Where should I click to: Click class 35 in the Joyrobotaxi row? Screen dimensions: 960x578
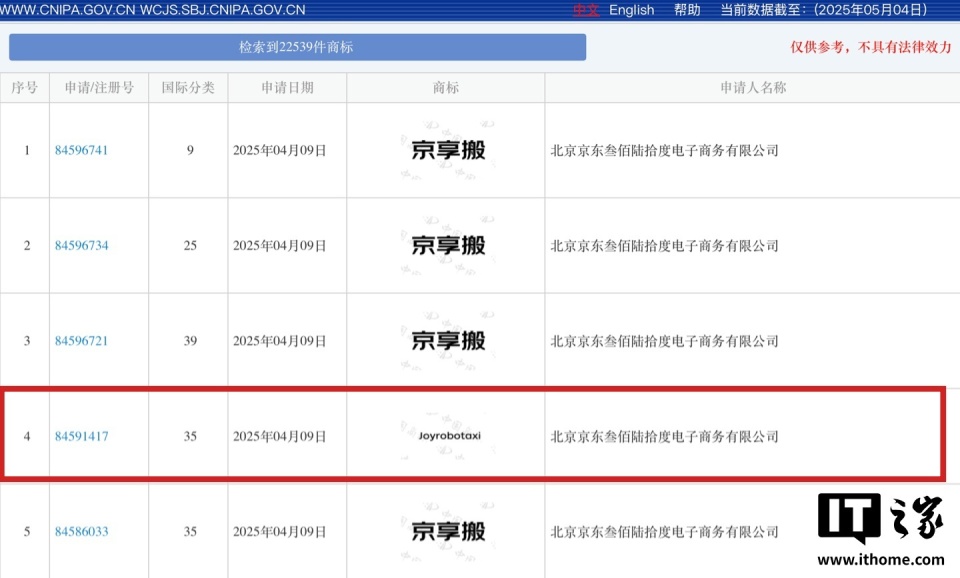pyautogui.click(x=190, y=437)
